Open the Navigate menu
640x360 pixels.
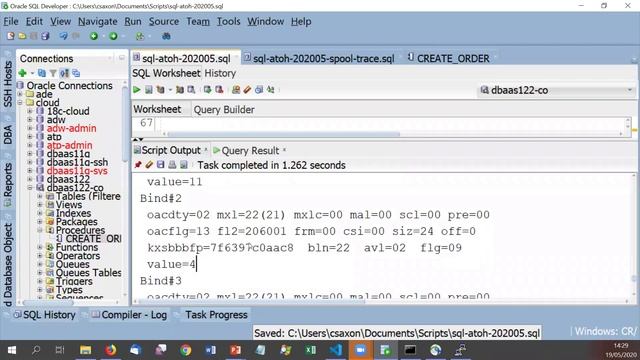[x=98, y=21]
